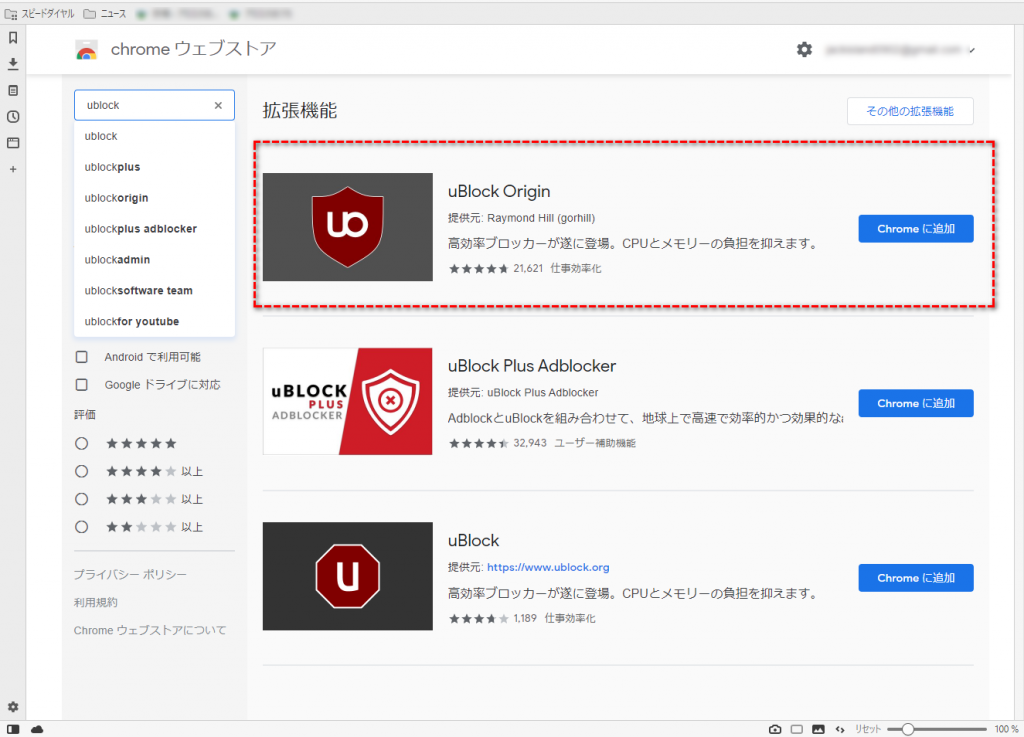The image size is (1024, 737).
Task: Click 'Chrome に追加' for uBlock Origin
Action: click(x=915, y=229)
